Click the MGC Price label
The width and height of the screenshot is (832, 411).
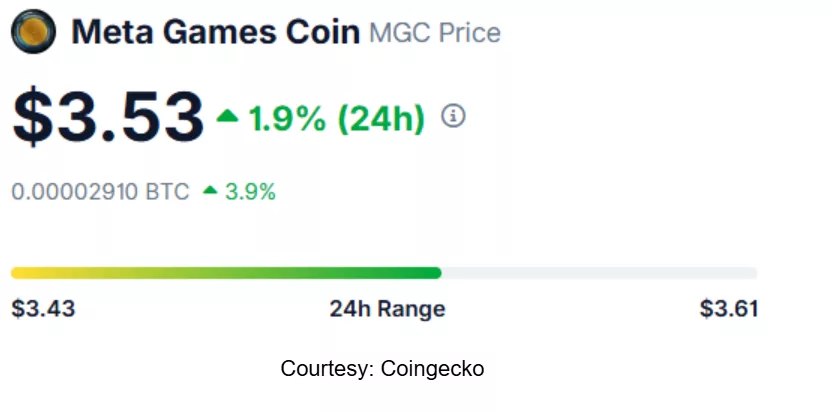click(435, 33)
